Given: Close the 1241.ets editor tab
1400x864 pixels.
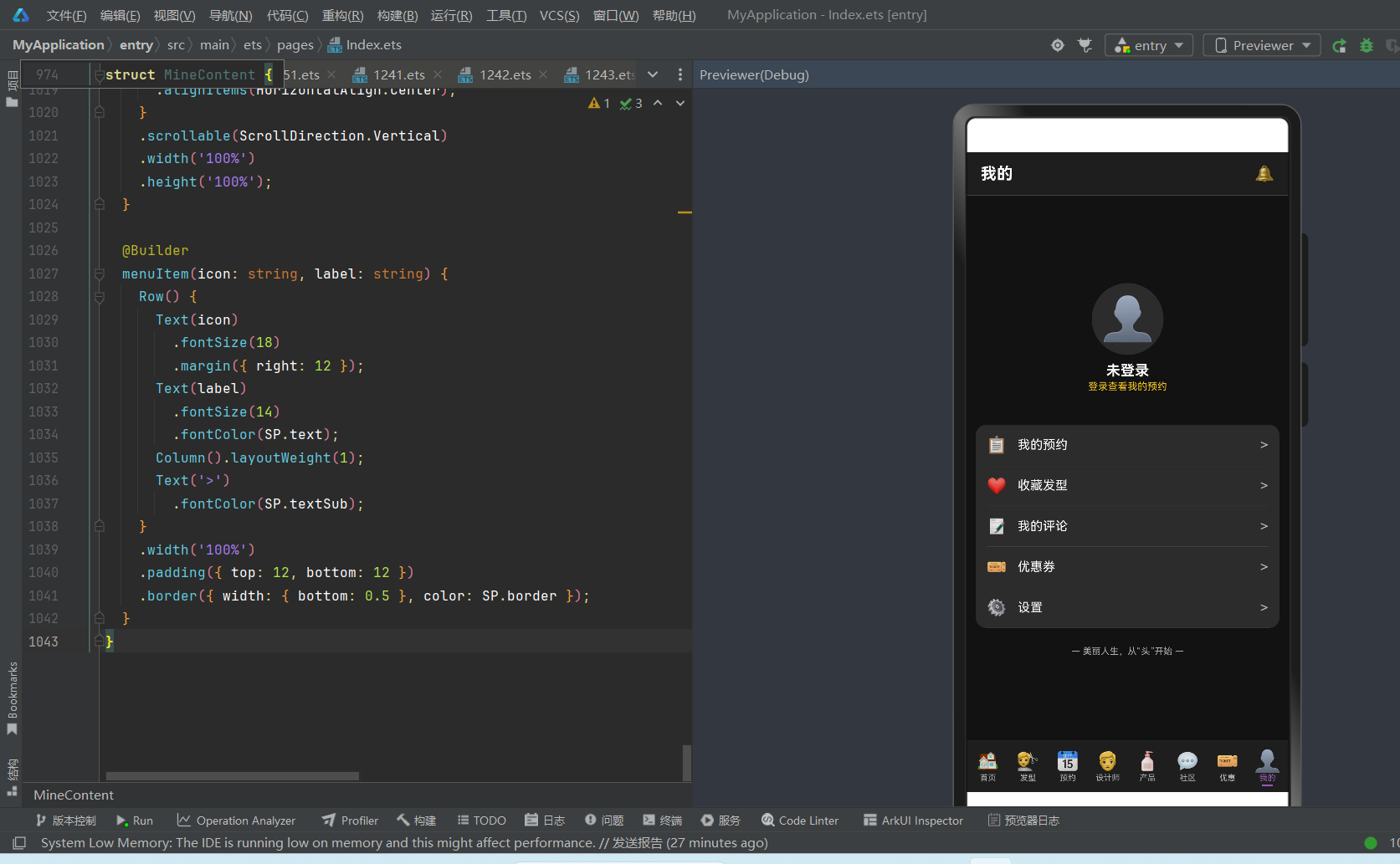Looking at the screenshot, I should pos(438,74).
